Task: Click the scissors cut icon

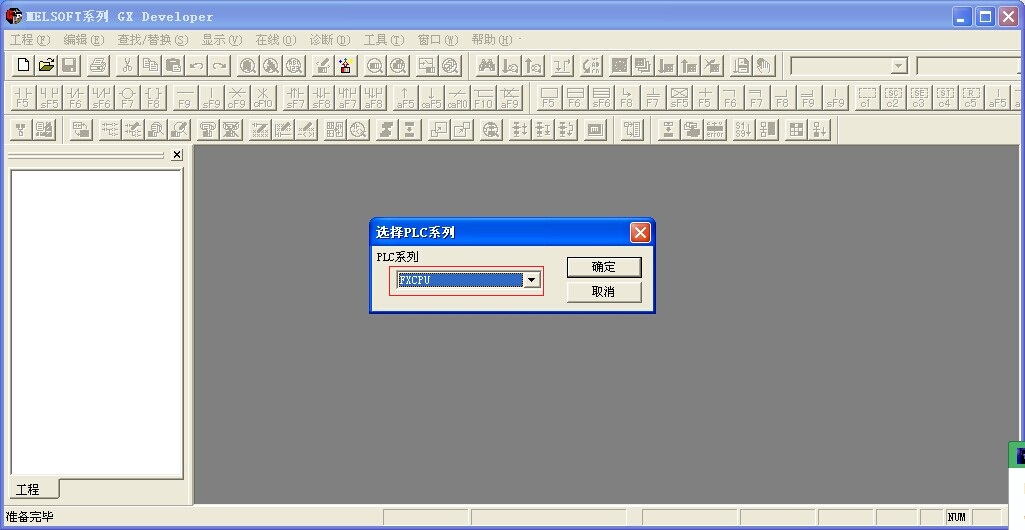Action: pyautogui.click(x=127, y=65)
